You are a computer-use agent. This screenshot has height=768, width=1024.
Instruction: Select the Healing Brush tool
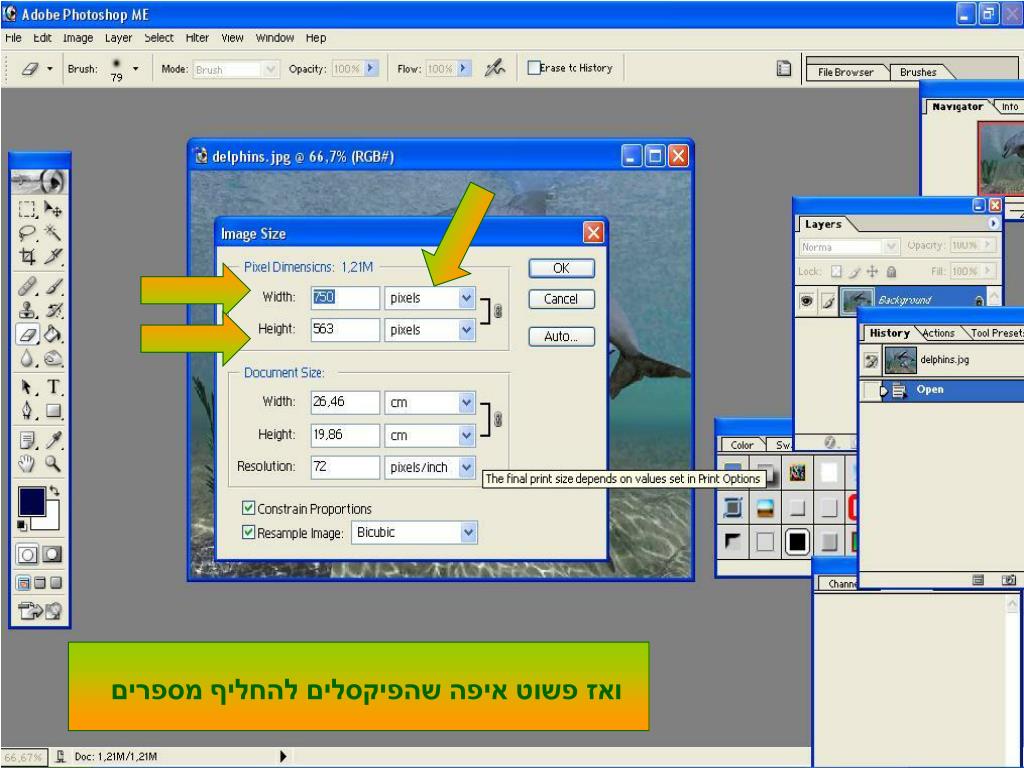(27, 286)
